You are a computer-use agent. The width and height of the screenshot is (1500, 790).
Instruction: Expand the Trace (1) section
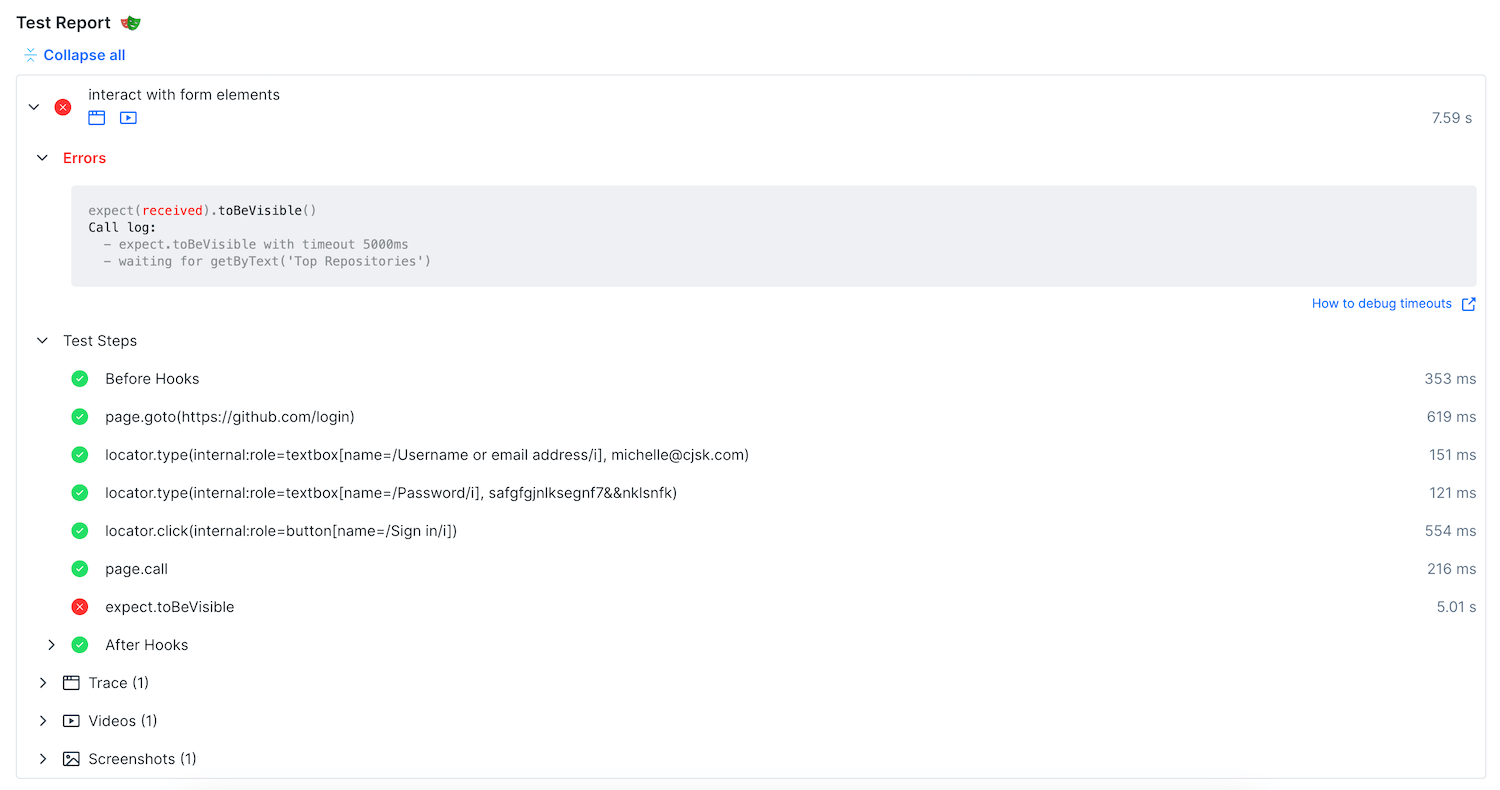click(43, 683)
